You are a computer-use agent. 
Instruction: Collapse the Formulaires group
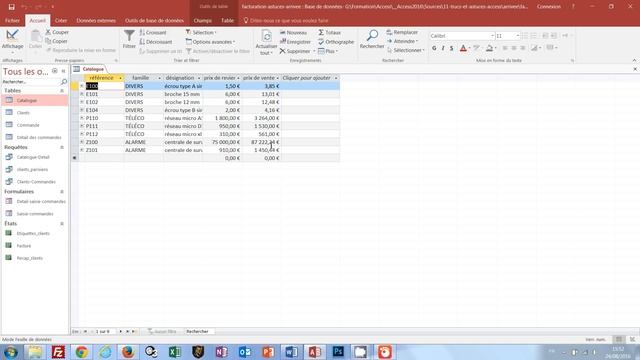(x=62, y=191)
